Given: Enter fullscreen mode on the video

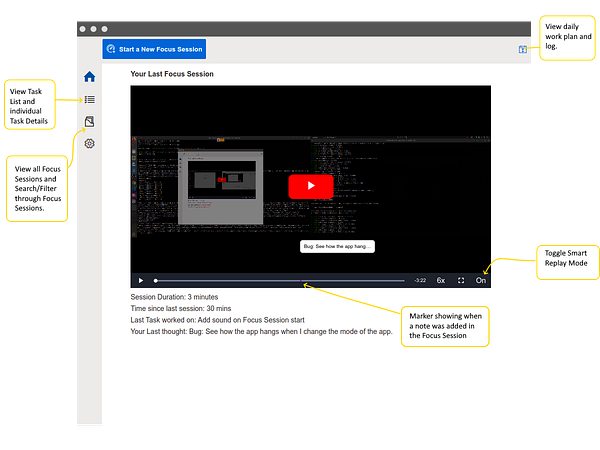Looking at the screenshot, I should tap(461, 280).
